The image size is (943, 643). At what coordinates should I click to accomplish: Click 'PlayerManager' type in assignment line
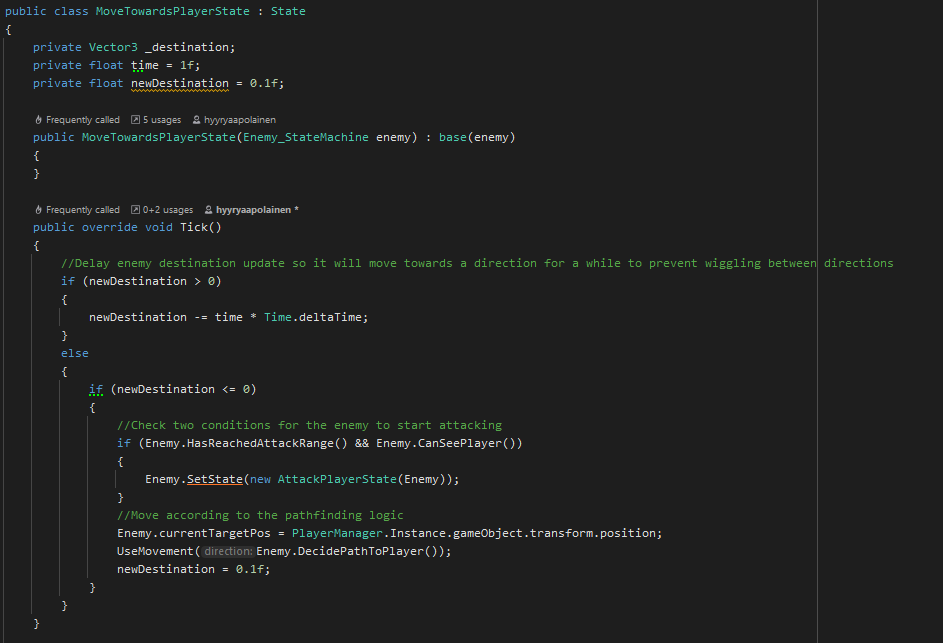pyautogui.click(x=337, y=534)
